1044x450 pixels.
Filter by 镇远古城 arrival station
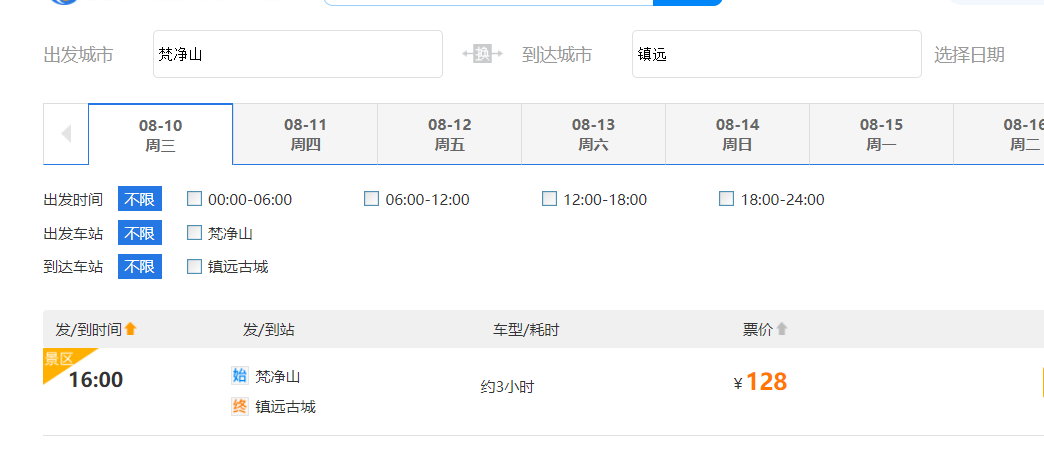[x=195, y=266]
